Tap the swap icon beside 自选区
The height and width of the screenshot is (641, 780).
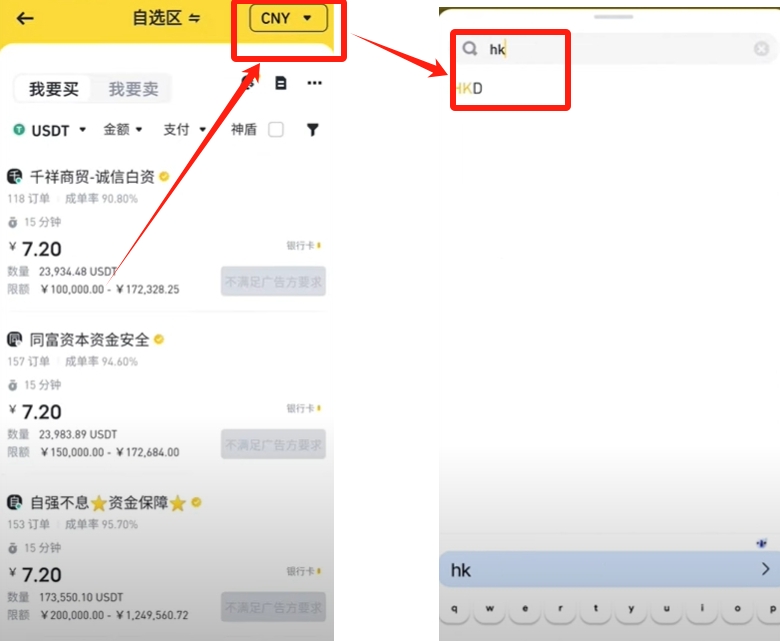click(193, 18)
